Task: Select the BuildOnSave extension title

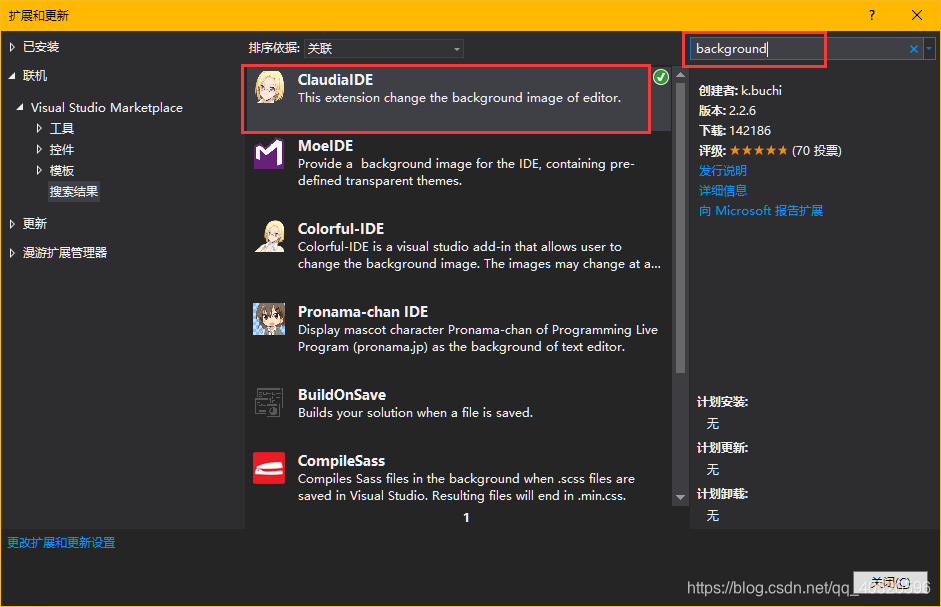Action: pos(342,394)
